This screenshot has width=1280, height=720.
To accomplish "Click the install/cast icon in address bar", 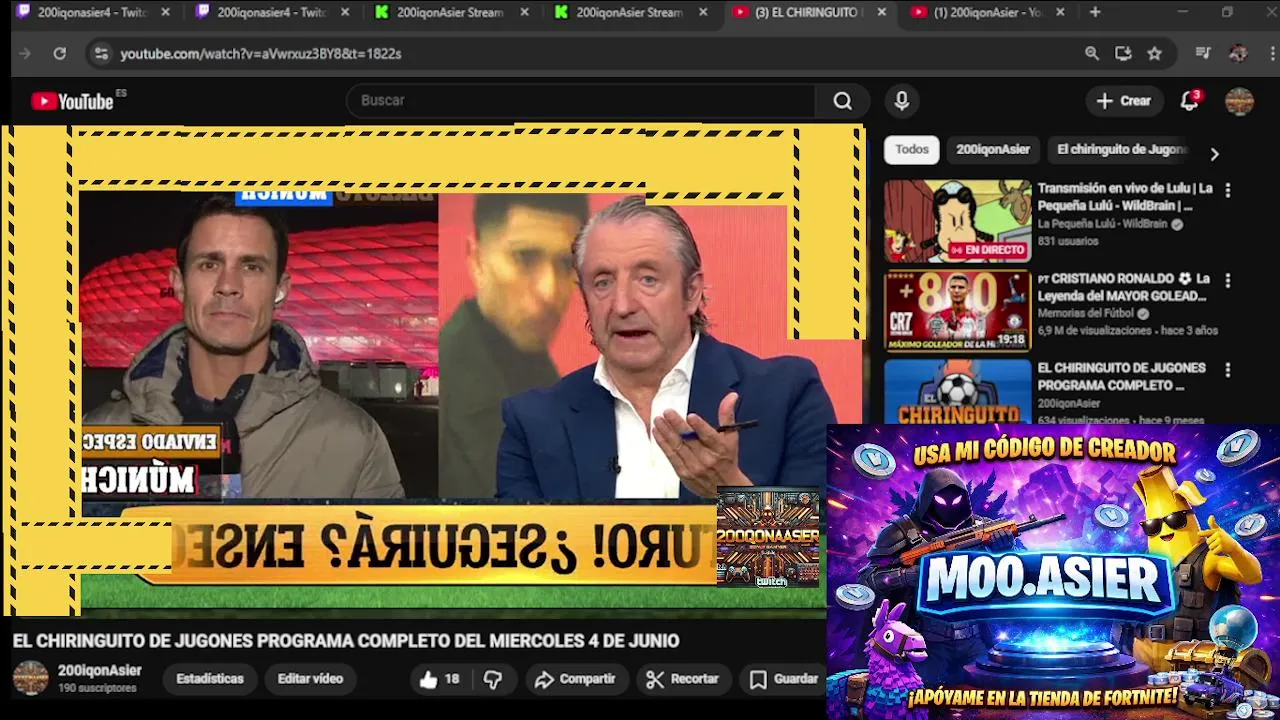I will [x=1123, y=54].
